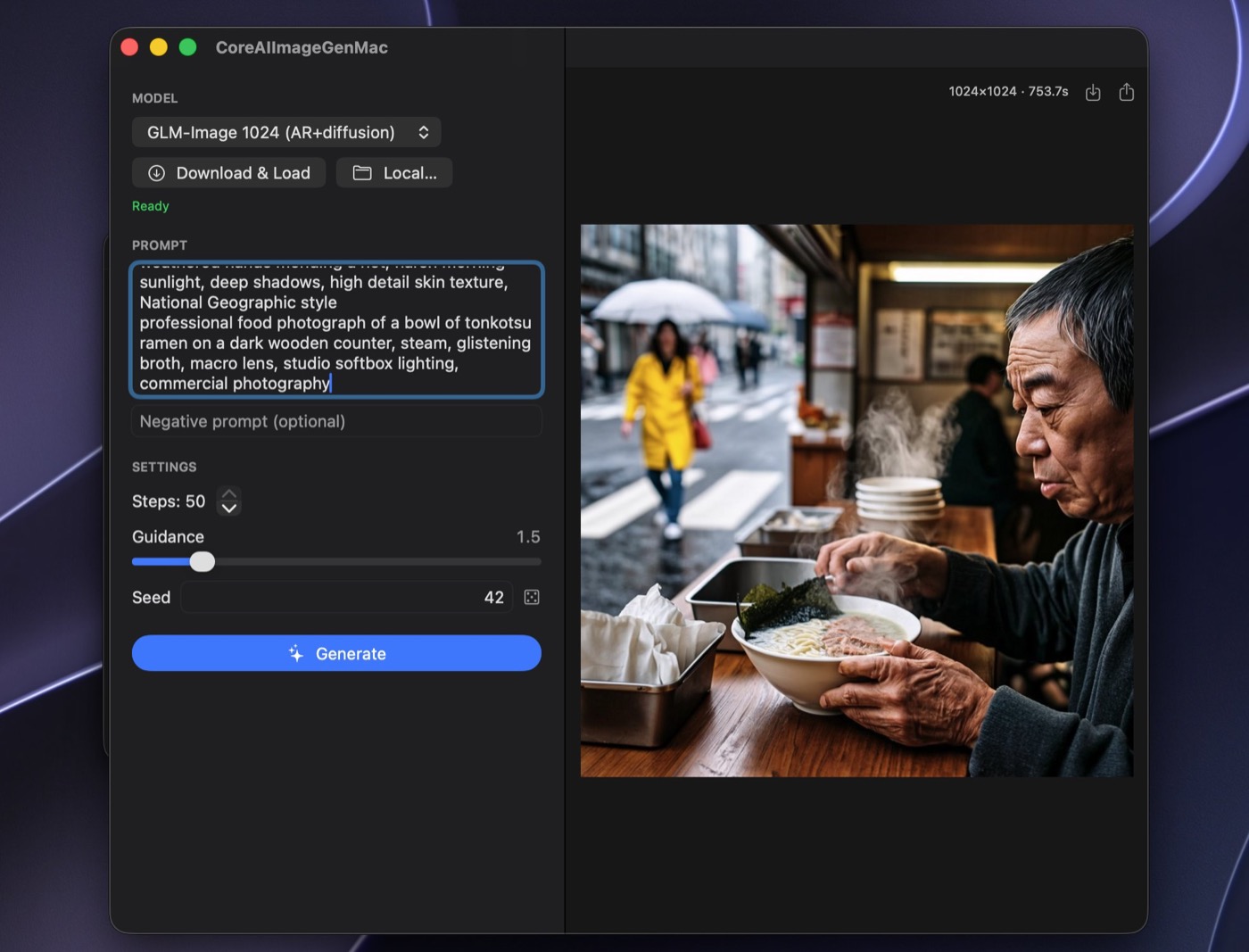Click green full-screen window button
The image size is (1249, 952).
point(187,47)
